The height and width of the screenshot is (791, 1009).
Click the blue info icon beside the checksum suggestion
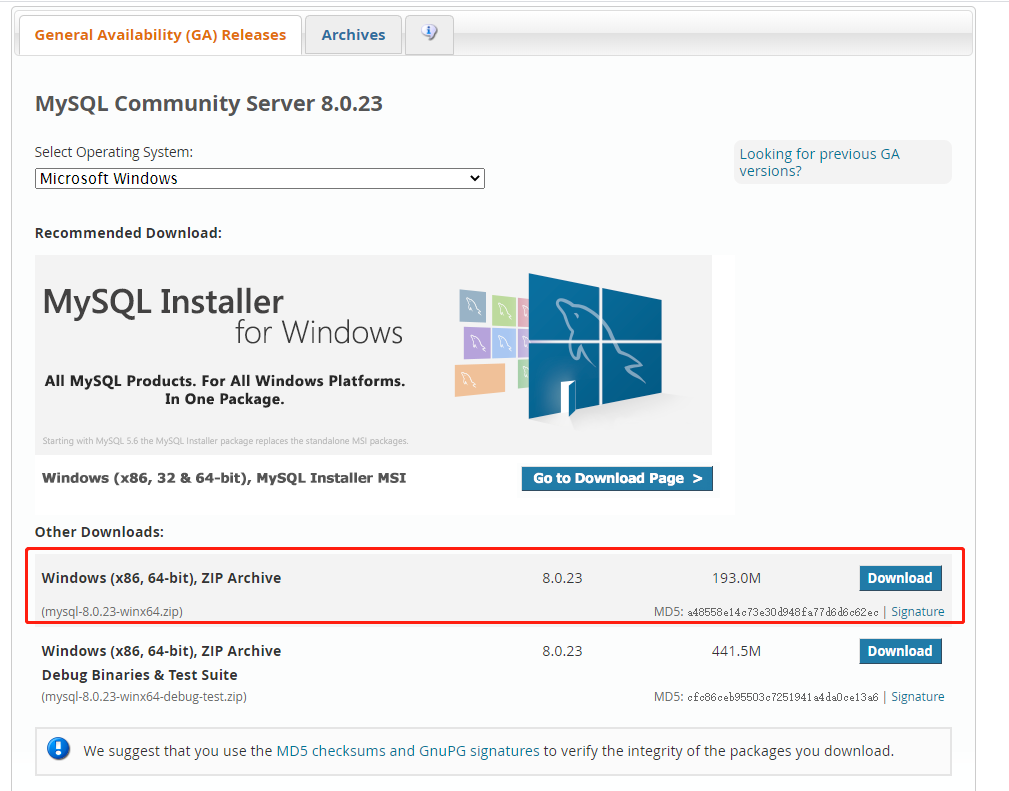point(57,749)
